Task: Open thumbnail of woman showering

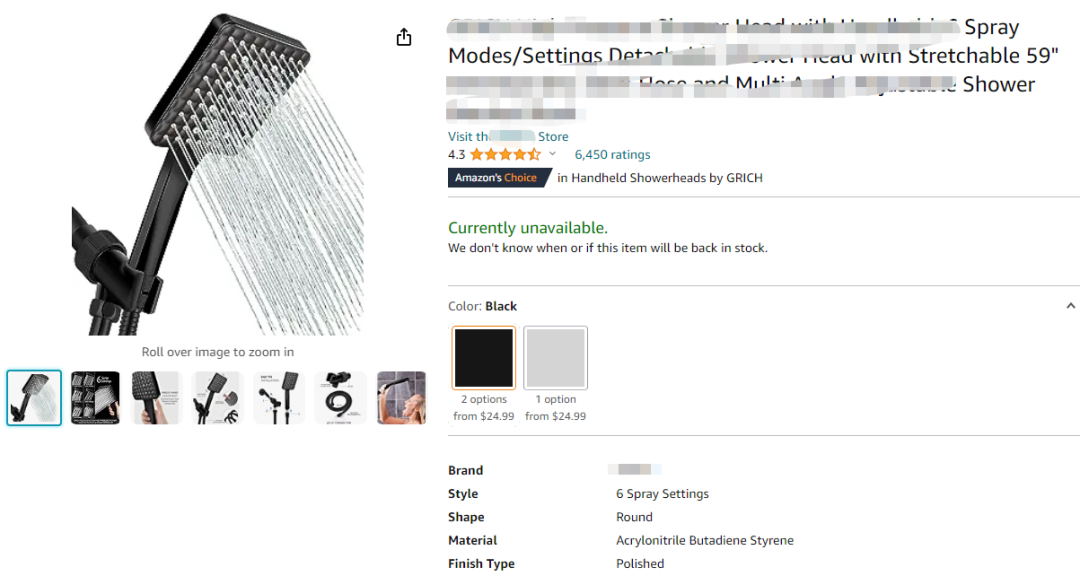Action: 401,398
